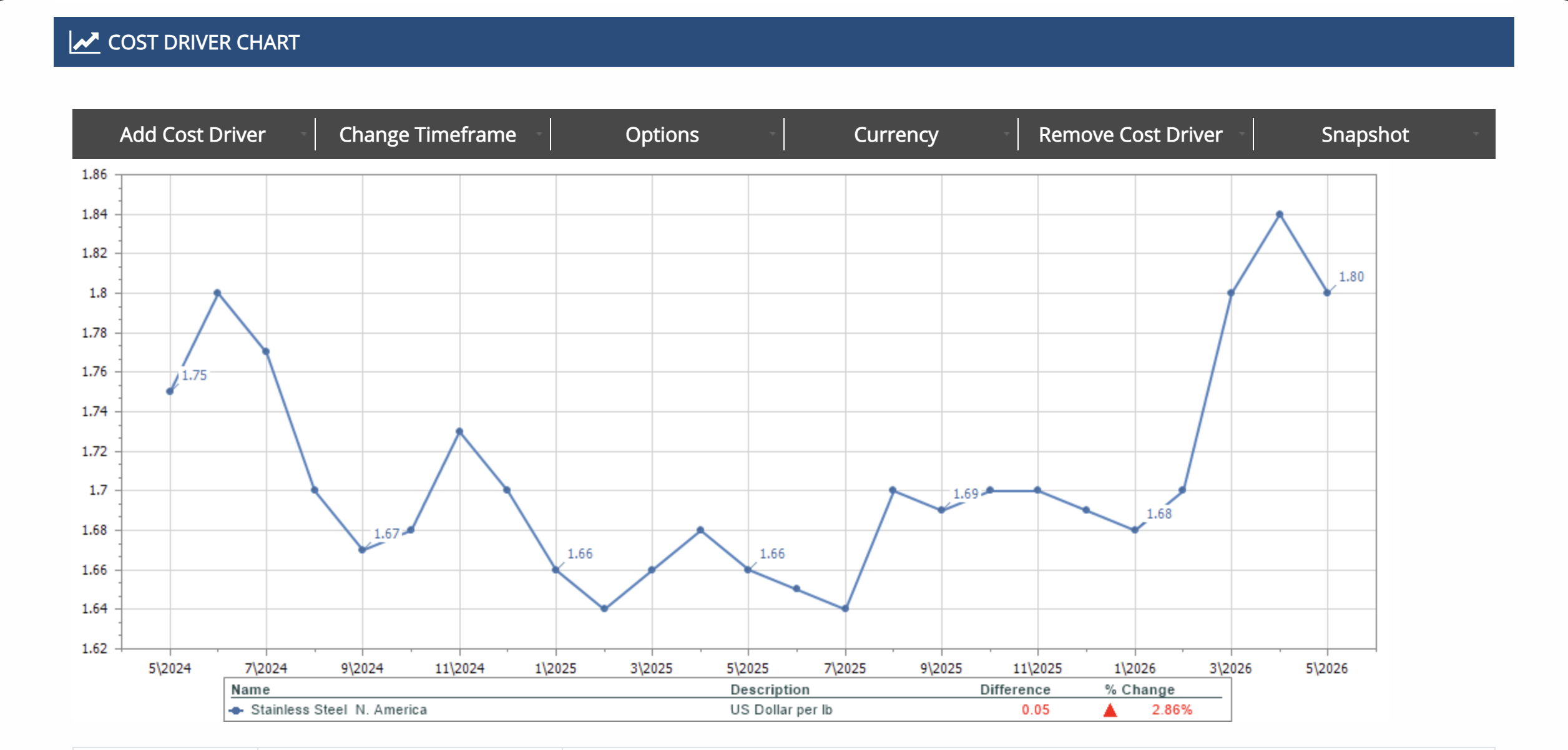Click the US Dollar per lb description
The width and height of the screenshot is (1568, 750).
tap(782, 710)
